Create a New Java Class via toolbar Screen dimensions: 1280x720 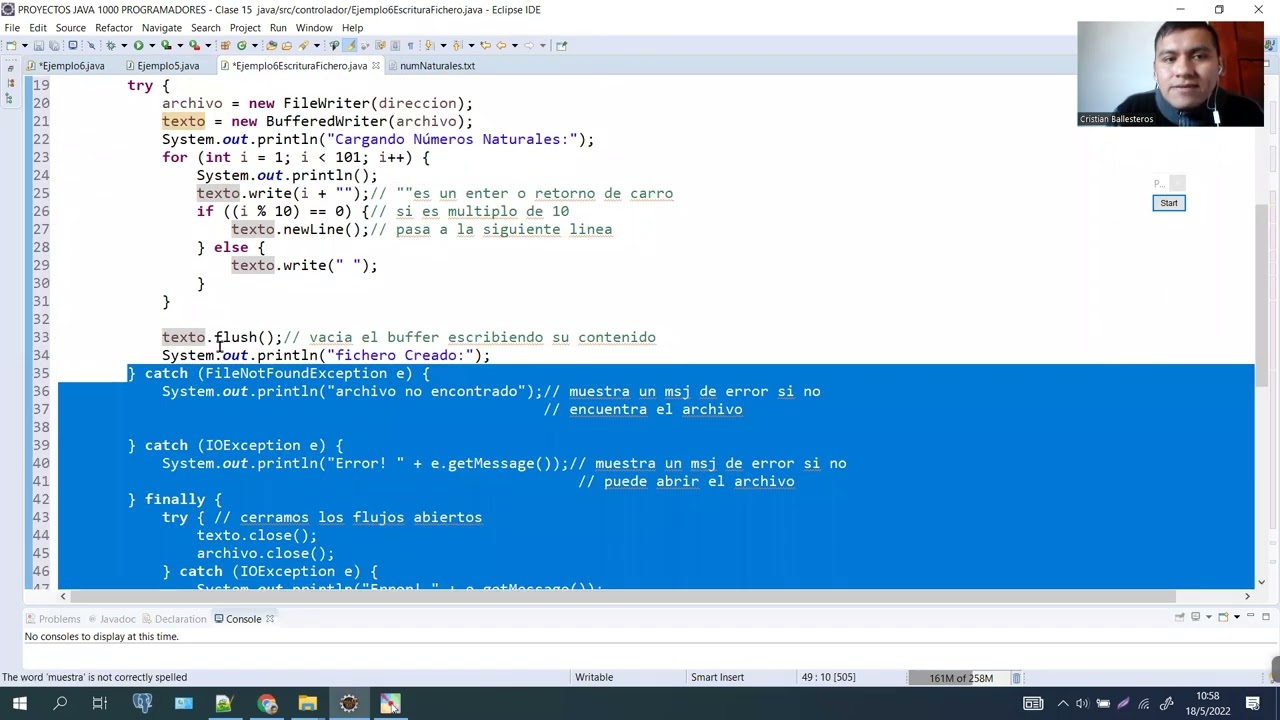point(241,45)
